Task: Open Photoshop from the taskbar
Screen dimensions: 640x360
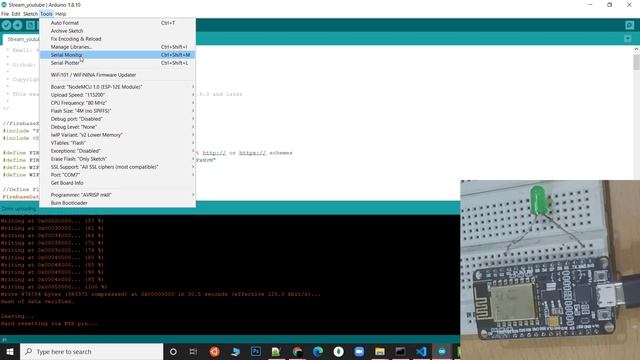Action: point(256,351)
